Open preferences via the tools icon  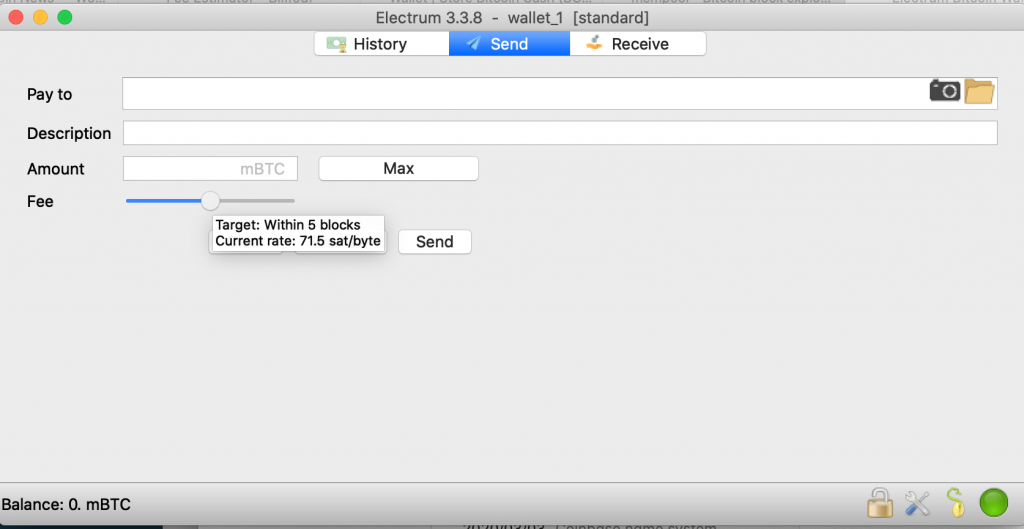917,504
